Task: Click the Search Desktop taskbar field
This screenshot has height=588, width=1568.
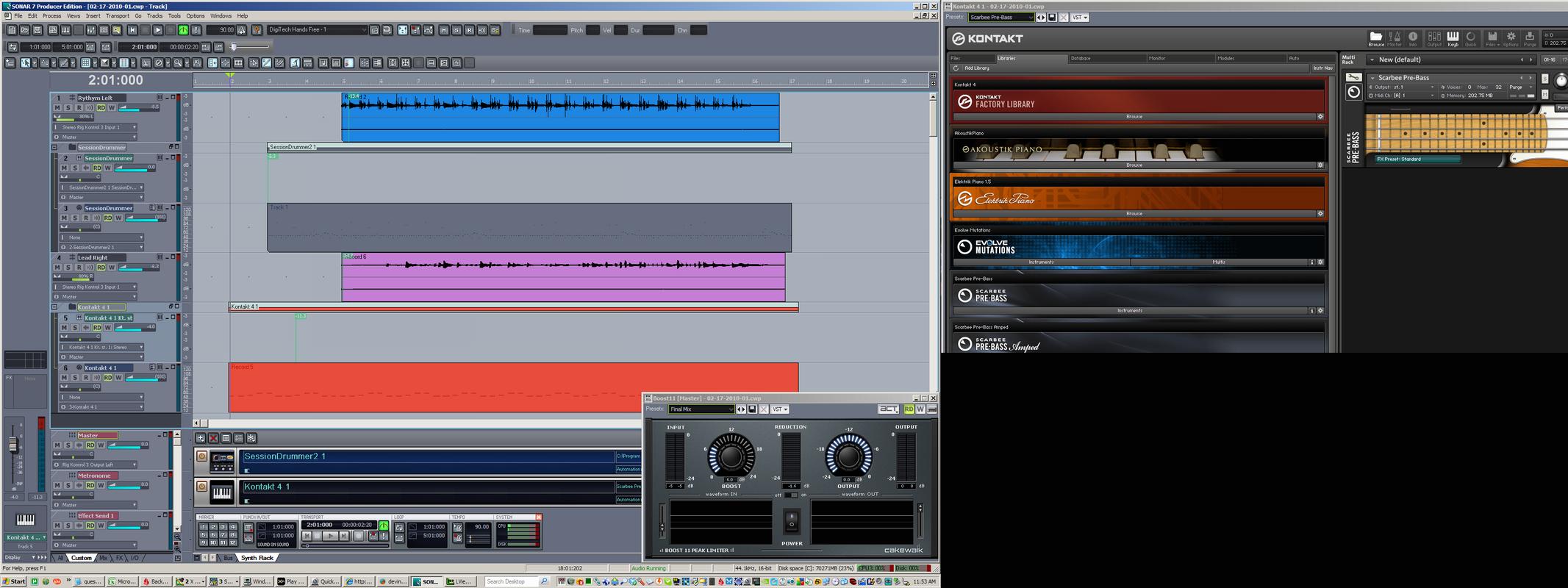Action: coord(512,581)
